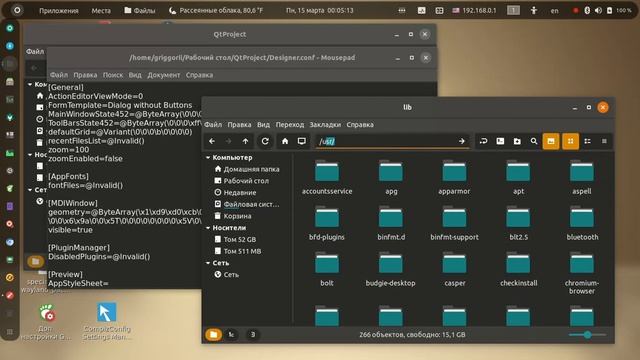Open Корзина in the sidebar

click(233, 216)
